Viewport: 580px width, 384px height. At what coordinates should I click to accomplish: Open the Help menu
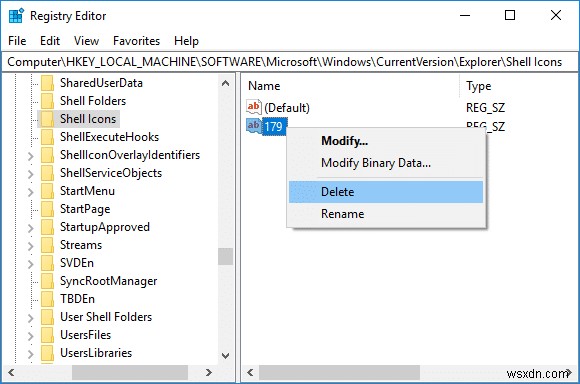point(186,41)
